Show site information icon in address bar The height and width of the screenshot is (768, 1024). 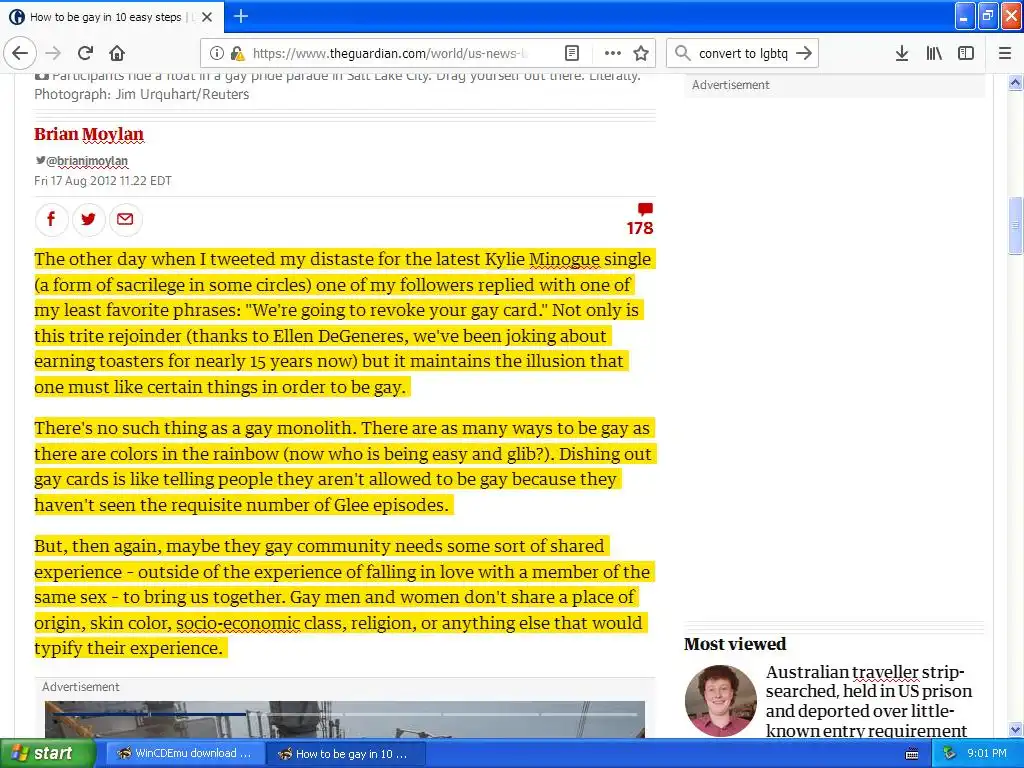click(x=217, y=53)
